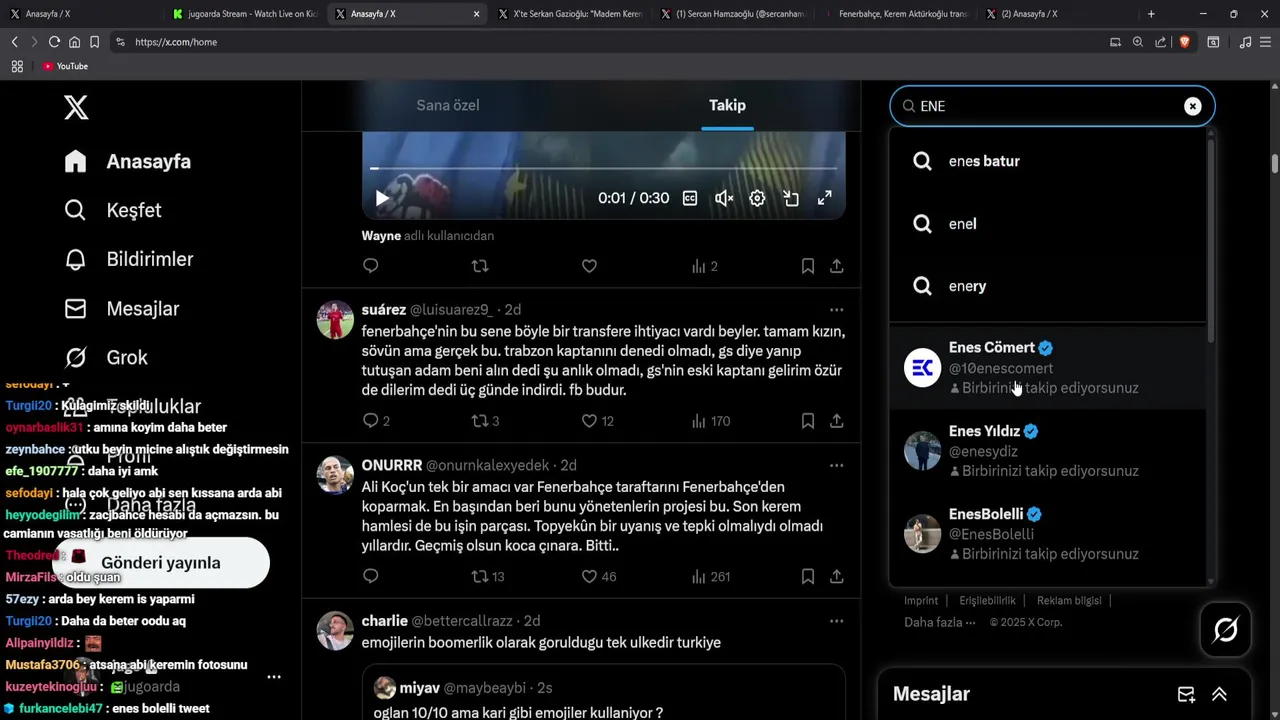Image resolution: width=1280 pixels, height=720 pixels.
Task: Play the video in feed
Action: pyautogui.click(x=382, y=198)
